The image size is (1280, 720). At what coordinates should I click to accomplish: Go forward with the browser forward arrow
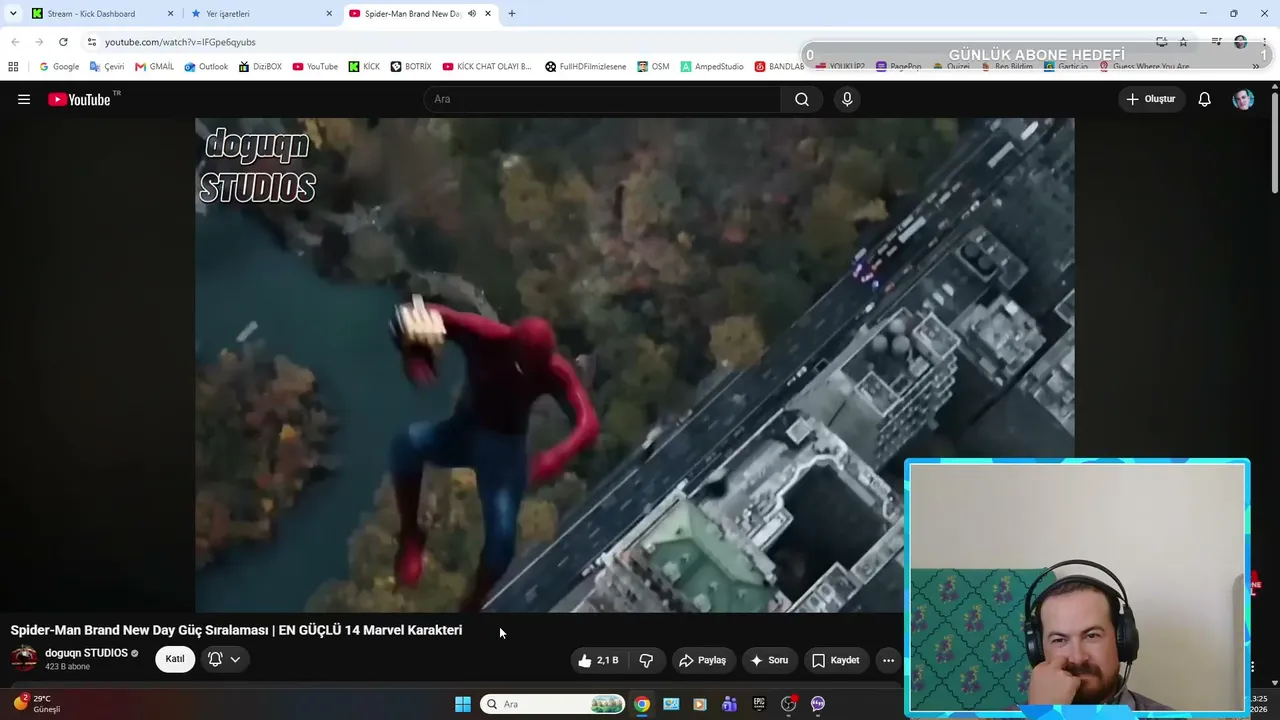tap(39, 42)
